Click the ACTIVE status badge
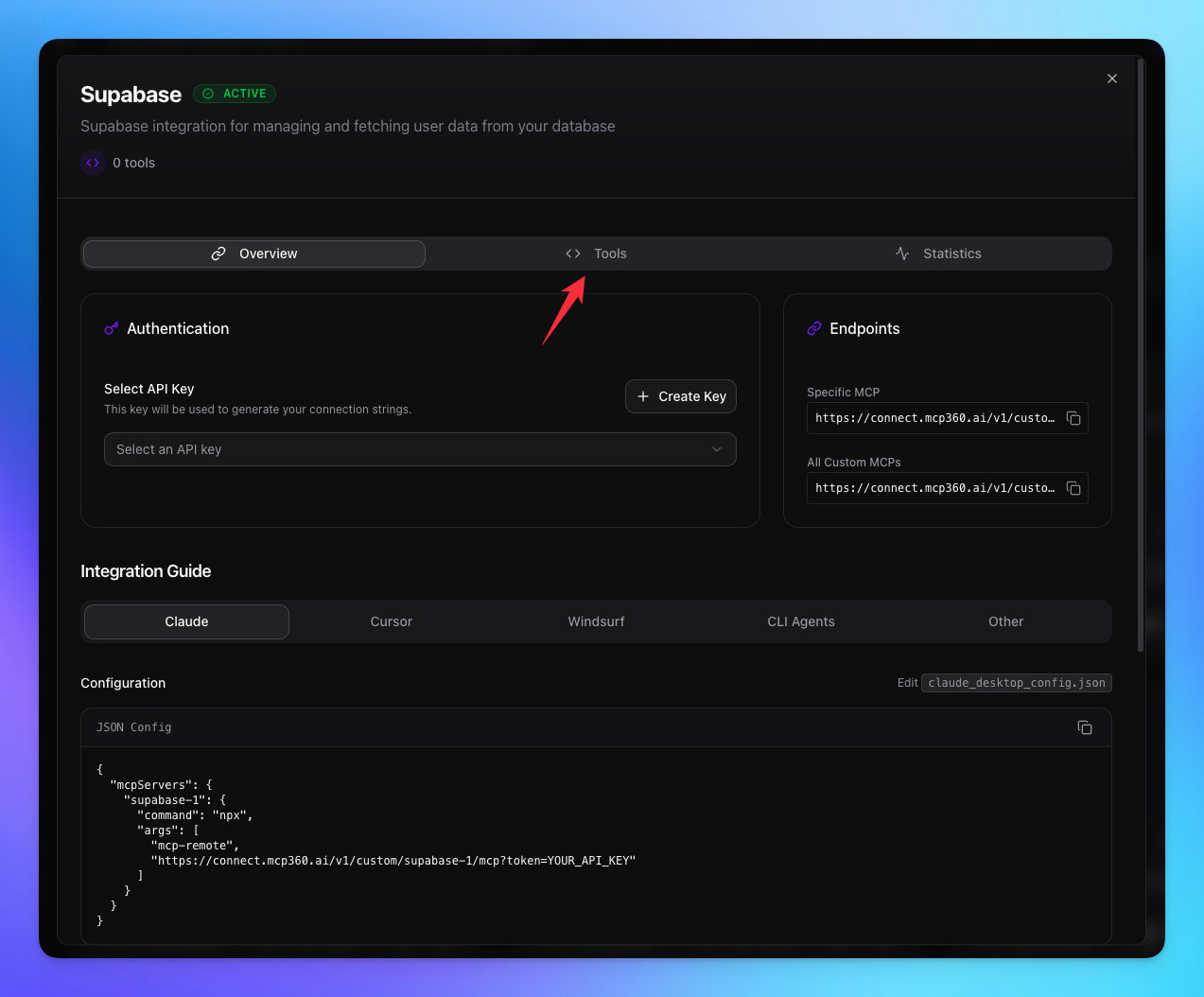 [x=235, y=93]
